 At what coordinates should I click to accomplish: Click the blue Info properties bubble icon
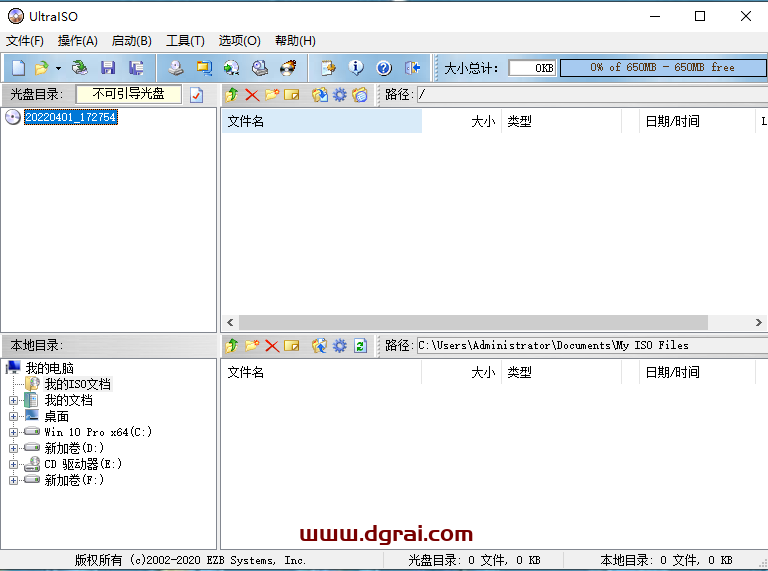tap(356, 68)
